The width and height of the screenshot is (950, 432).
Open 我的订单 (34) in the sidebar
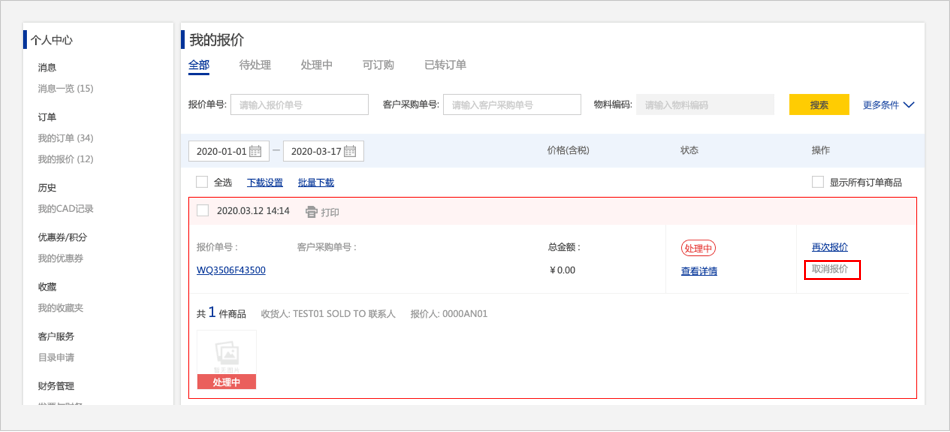click(x=65, y=138)
